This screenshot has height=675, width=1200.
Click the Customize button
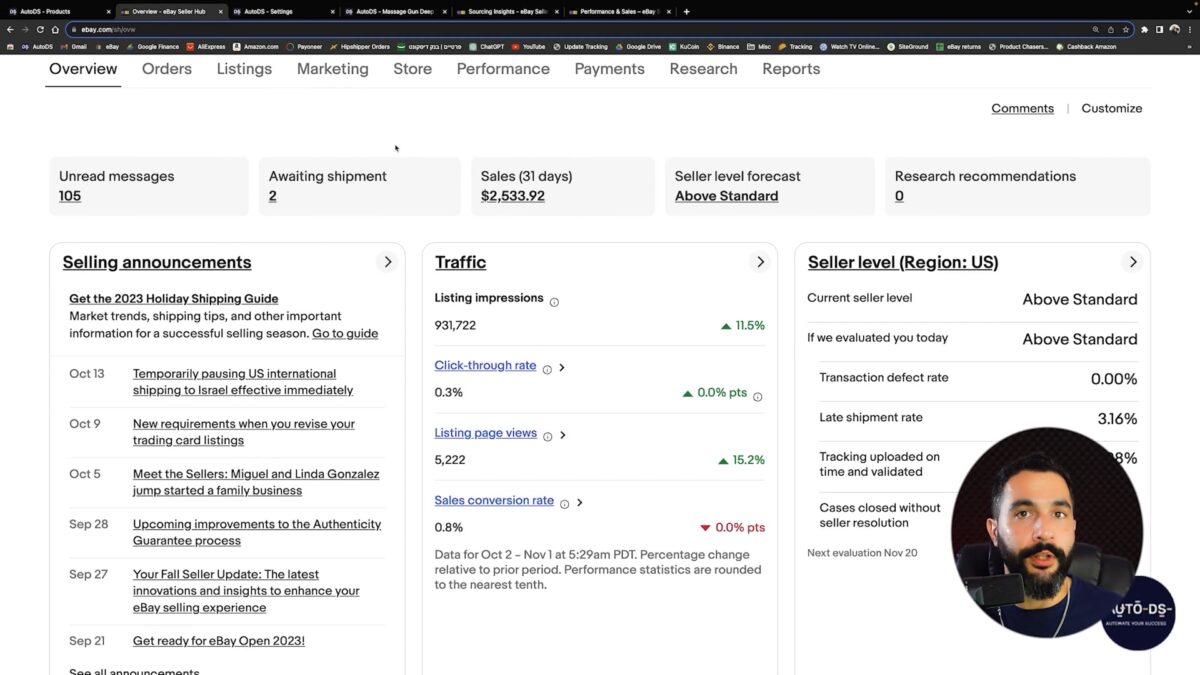click(x=1112, y=108)
